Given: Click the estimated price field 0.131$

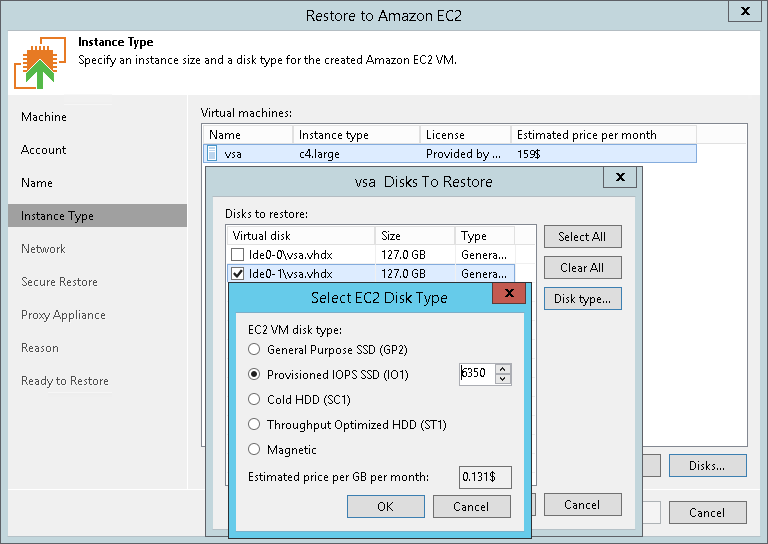Looking at the screenshot, I should click(x=485, y=477).
